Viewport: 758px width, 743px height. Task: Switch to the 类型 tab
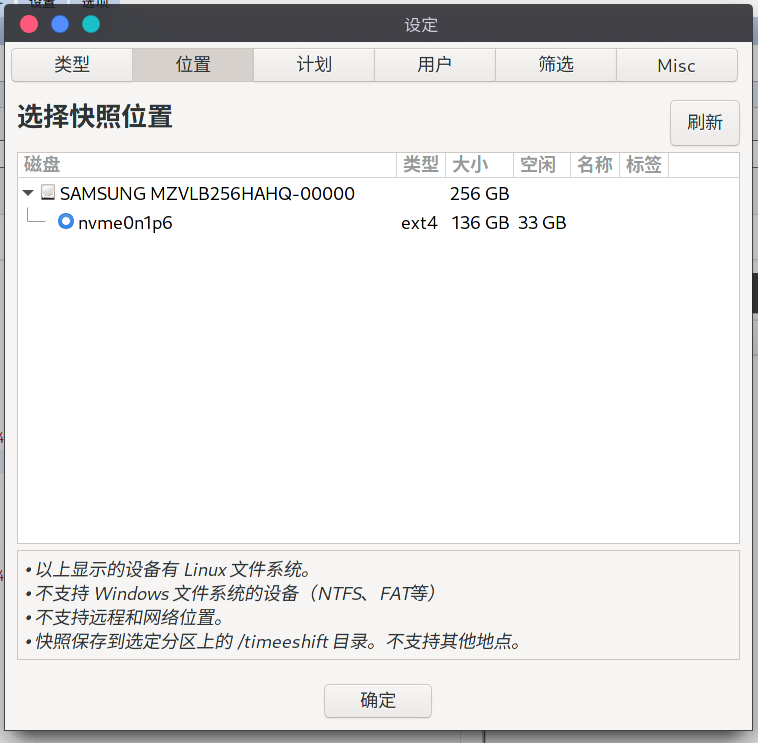coord(72,65)
